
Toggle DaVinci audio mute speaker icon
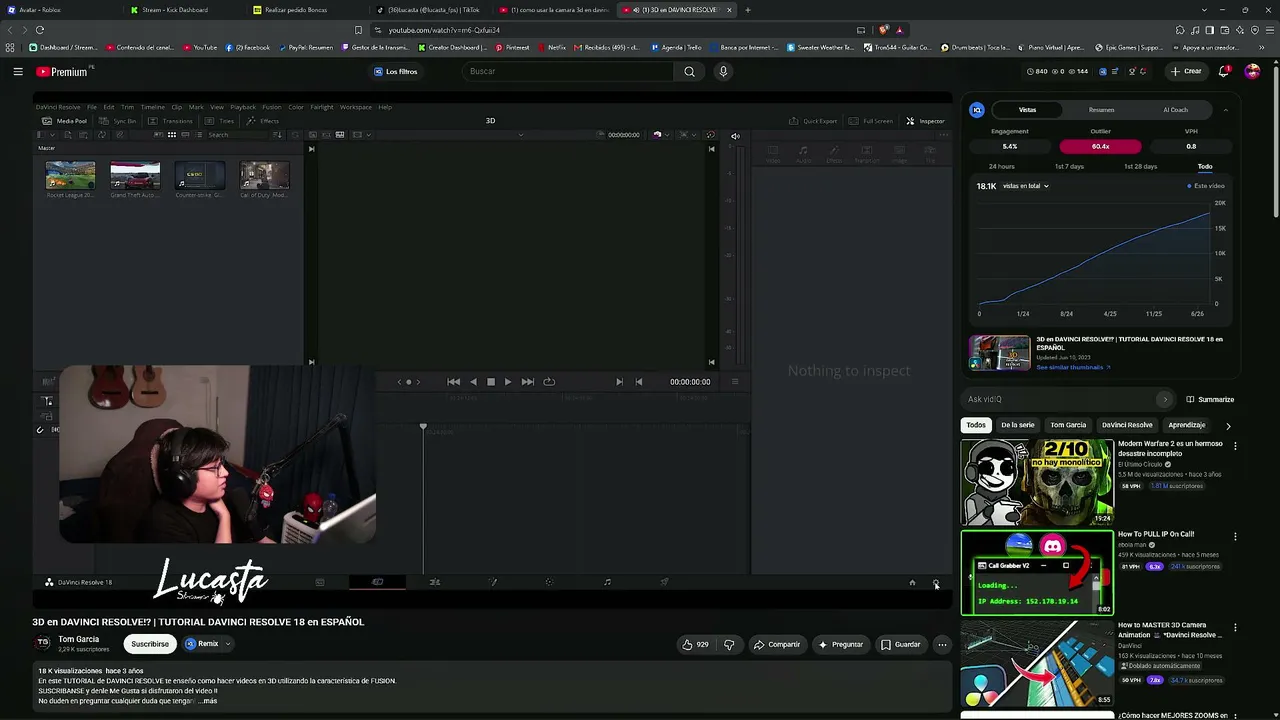click(735, 136)
